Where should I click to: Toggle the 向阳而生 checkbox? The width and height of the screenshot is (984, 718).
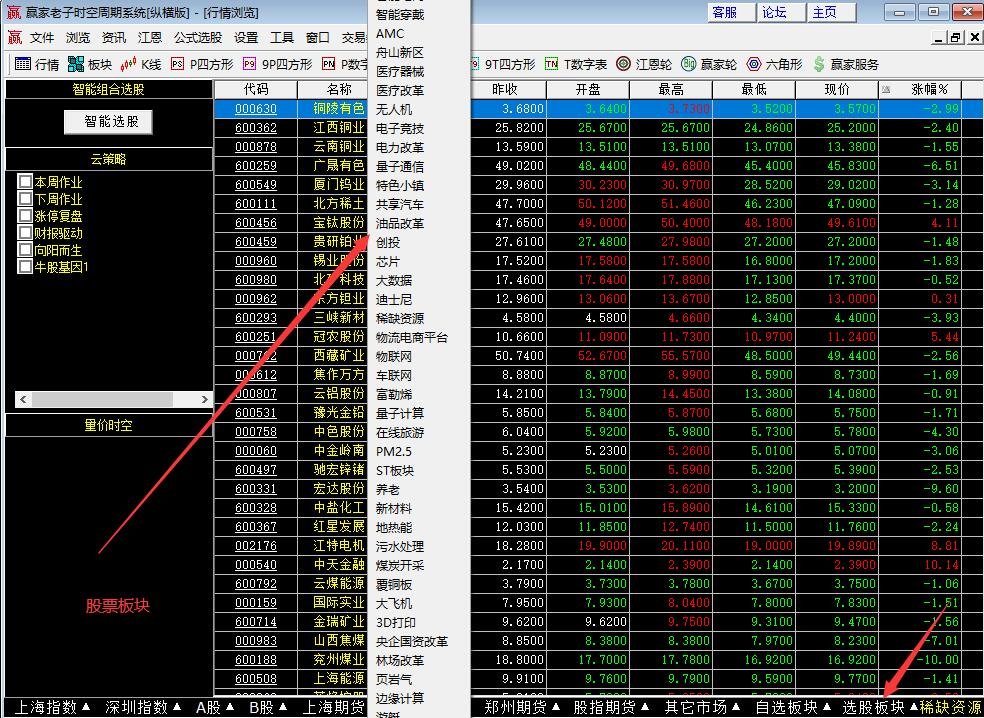tap(25, 249)
